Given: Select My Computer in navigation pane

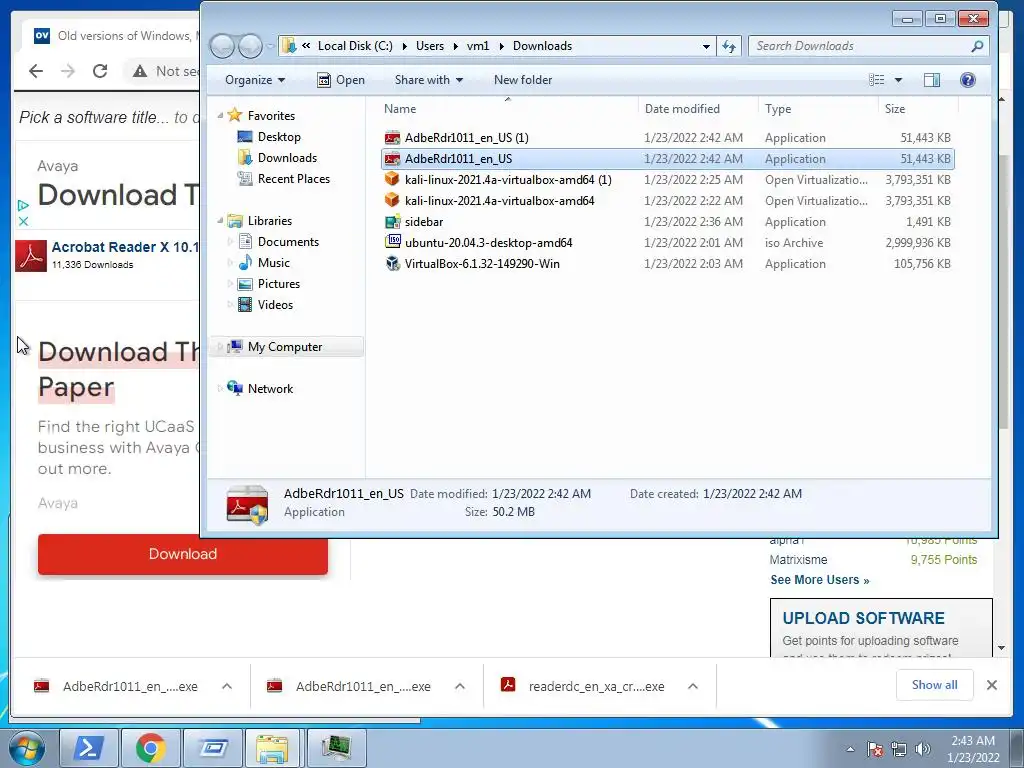Looking at the screenshot, I should (285, 347).
